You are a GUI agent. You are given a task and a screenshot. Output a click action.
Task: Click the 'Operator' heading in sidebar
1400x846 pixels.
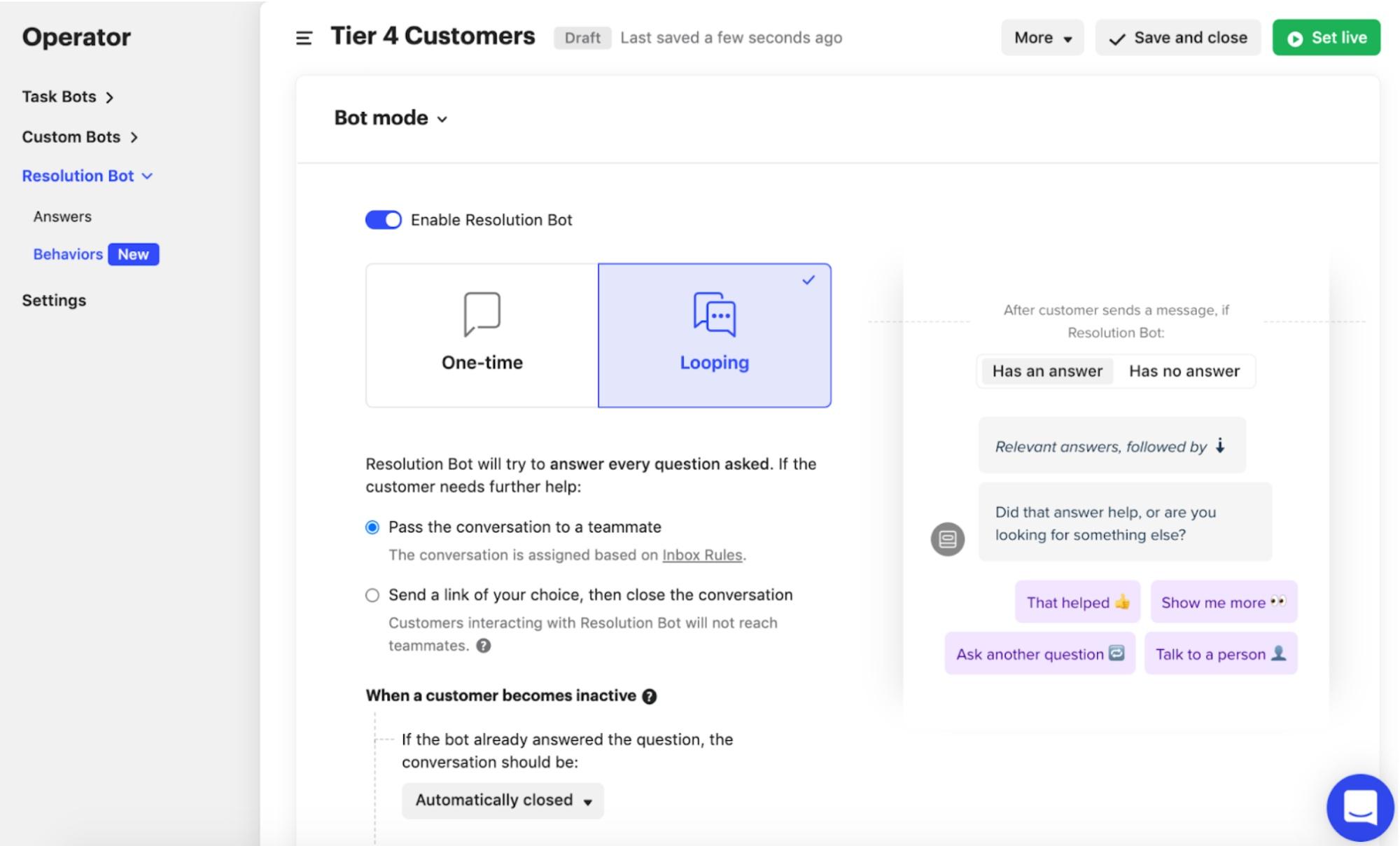[x=76, y=37]
